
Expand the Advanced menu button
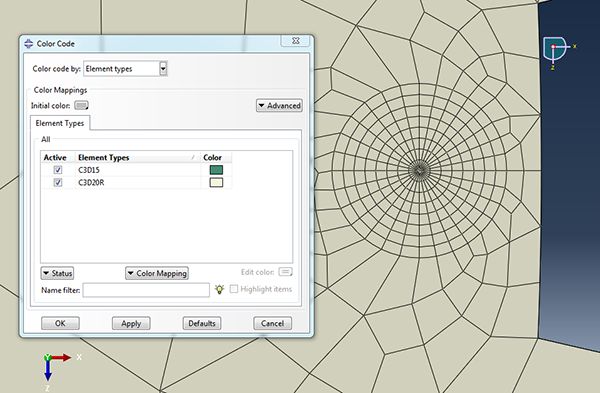click(x=279, y=106)
